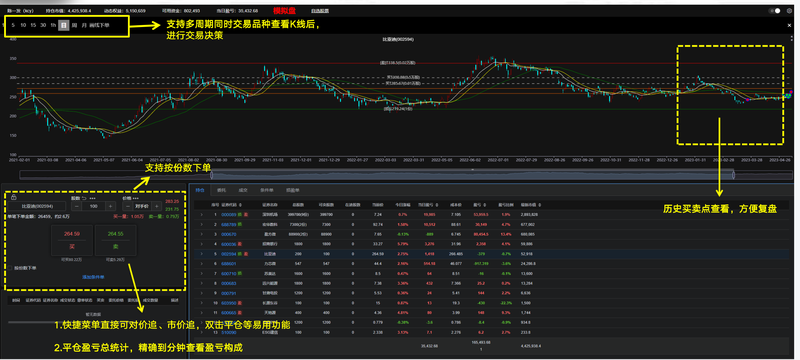Enable the 按份数下单 checkbox
The width and height of the screenshot is (800, 360).
[x=10, y=268]
